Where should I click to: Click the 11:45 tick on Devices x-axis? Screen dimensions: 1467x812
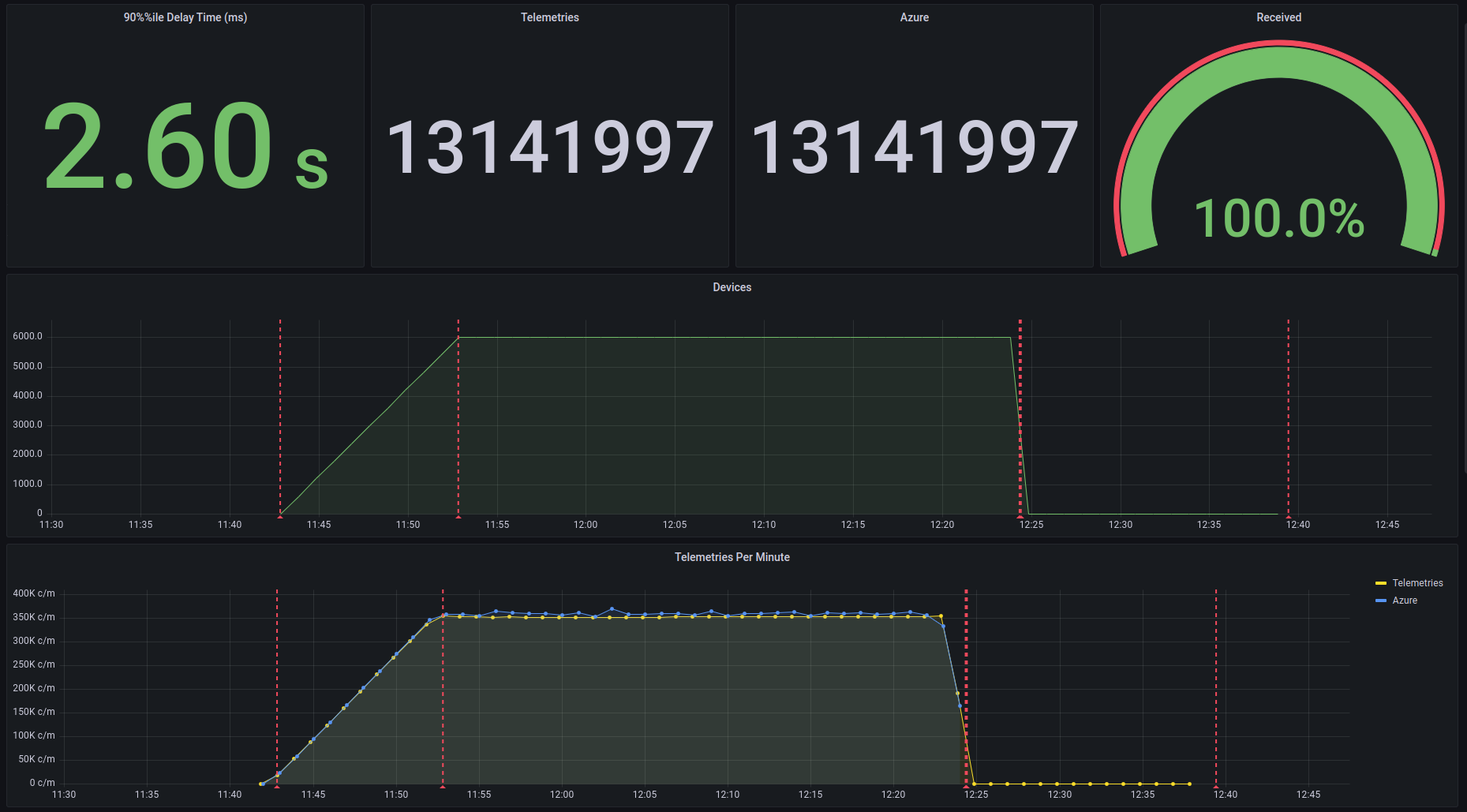[319, 525]
